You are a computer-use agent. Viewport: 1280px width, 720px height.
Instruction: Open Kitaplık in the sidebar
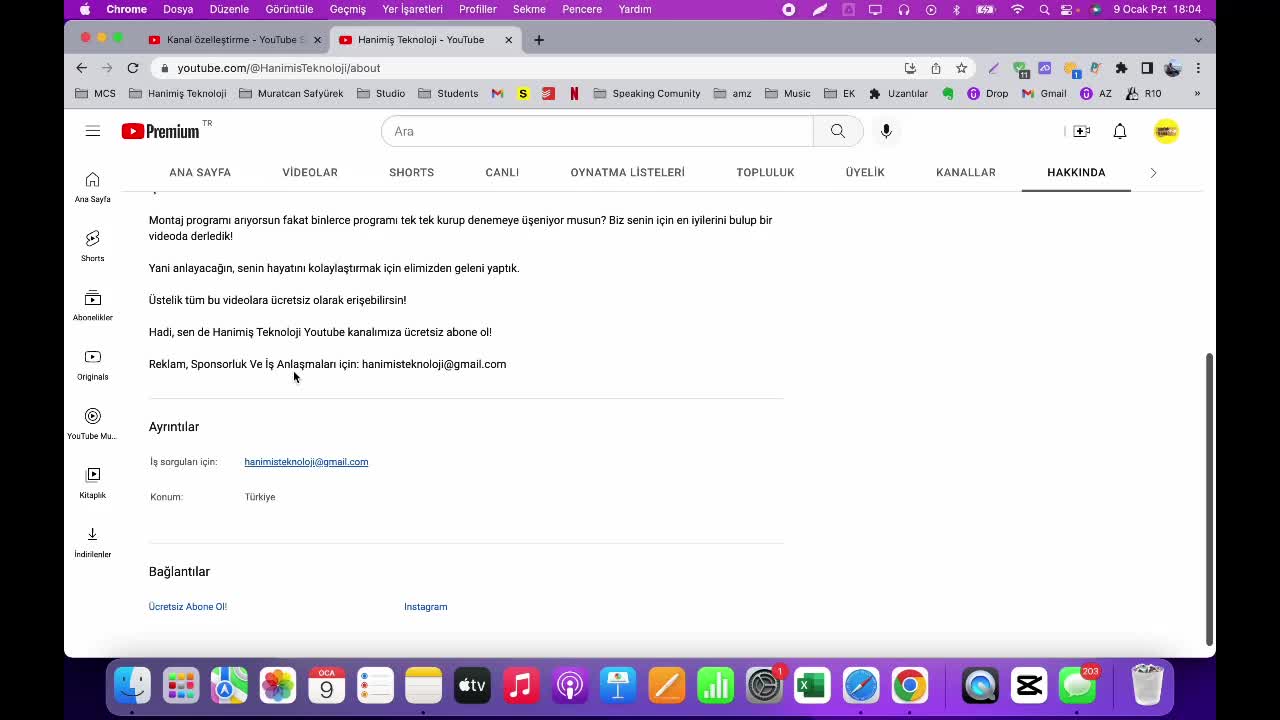pyautogui.click(x=92, y=483)
